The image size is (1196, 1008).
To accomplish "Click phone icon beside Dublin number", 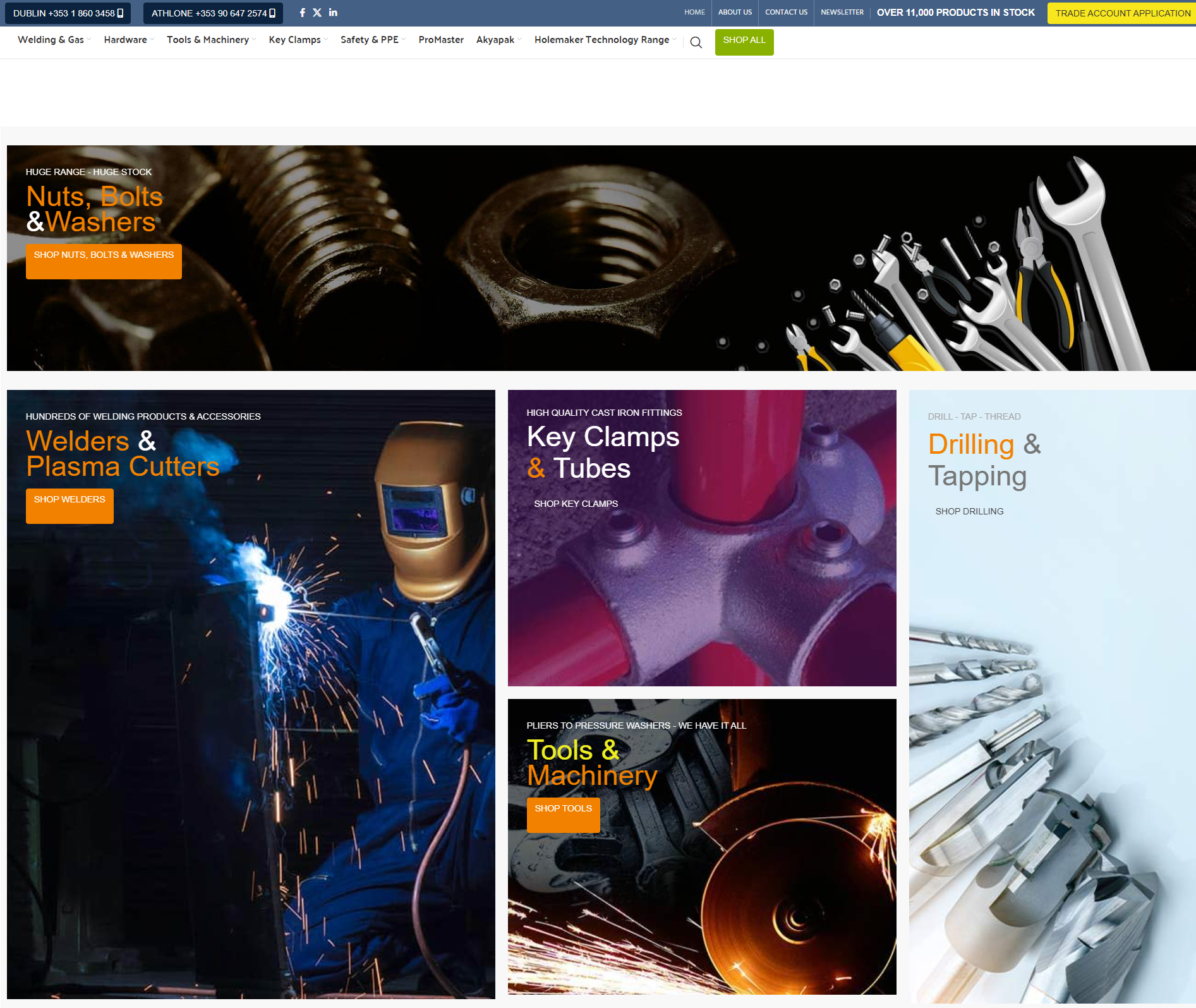I will [x=120, y=13].
